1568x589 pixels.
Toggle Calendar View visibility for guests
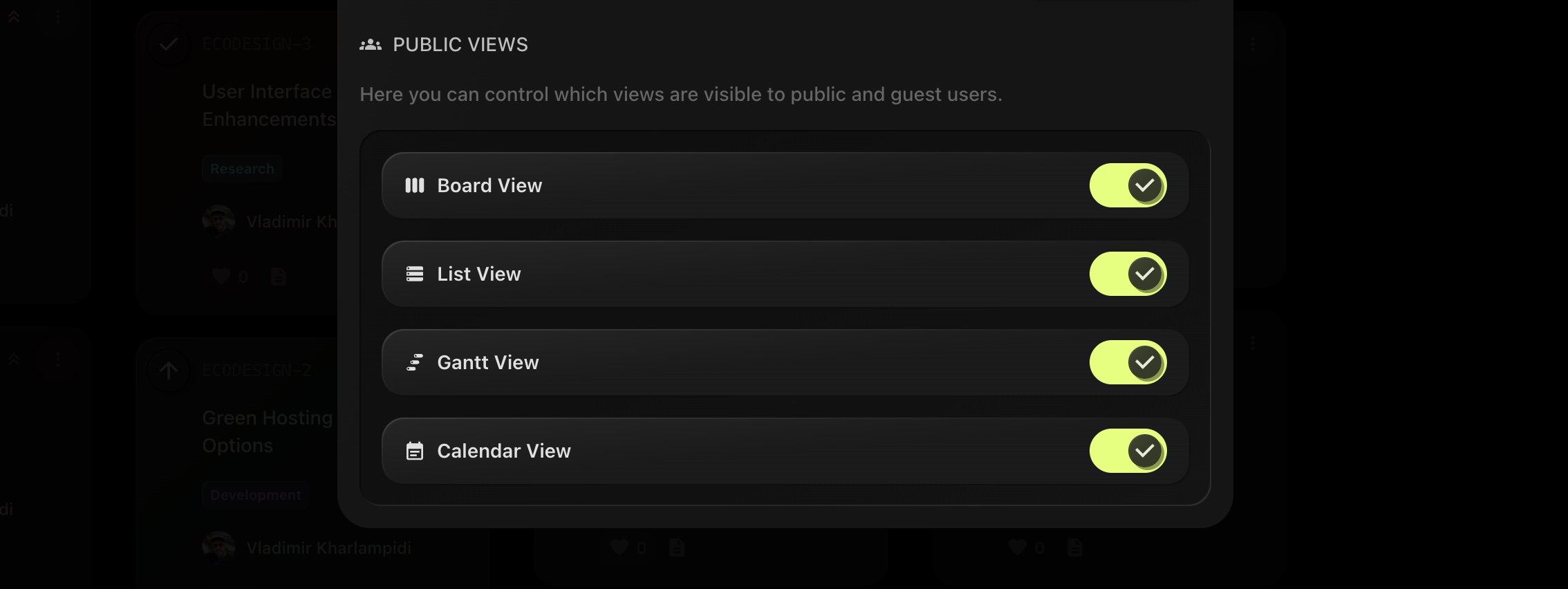click(x=1128, y=451)
